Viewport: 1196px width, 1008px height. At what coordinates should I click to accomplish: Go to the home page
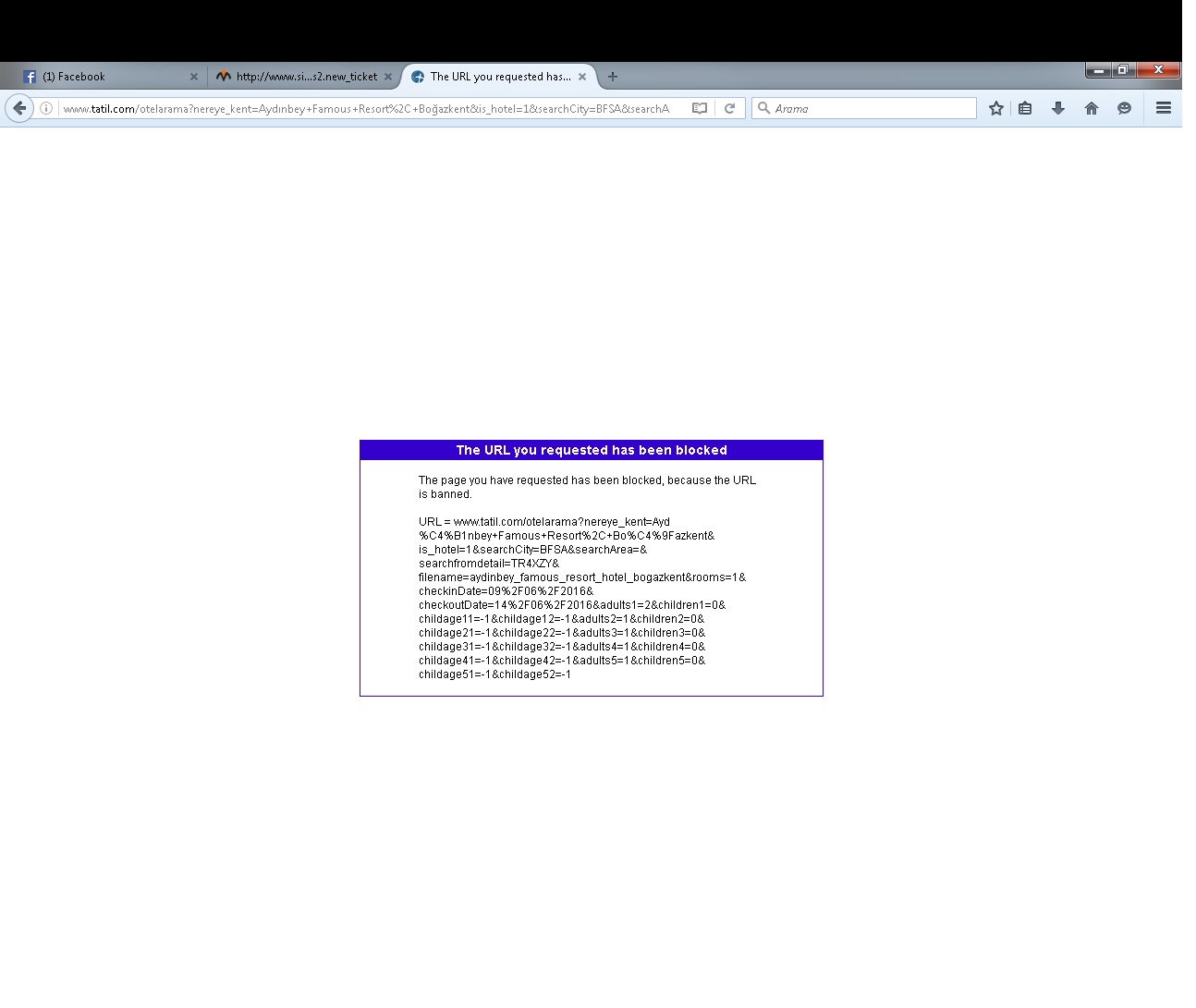[1092, 108]
